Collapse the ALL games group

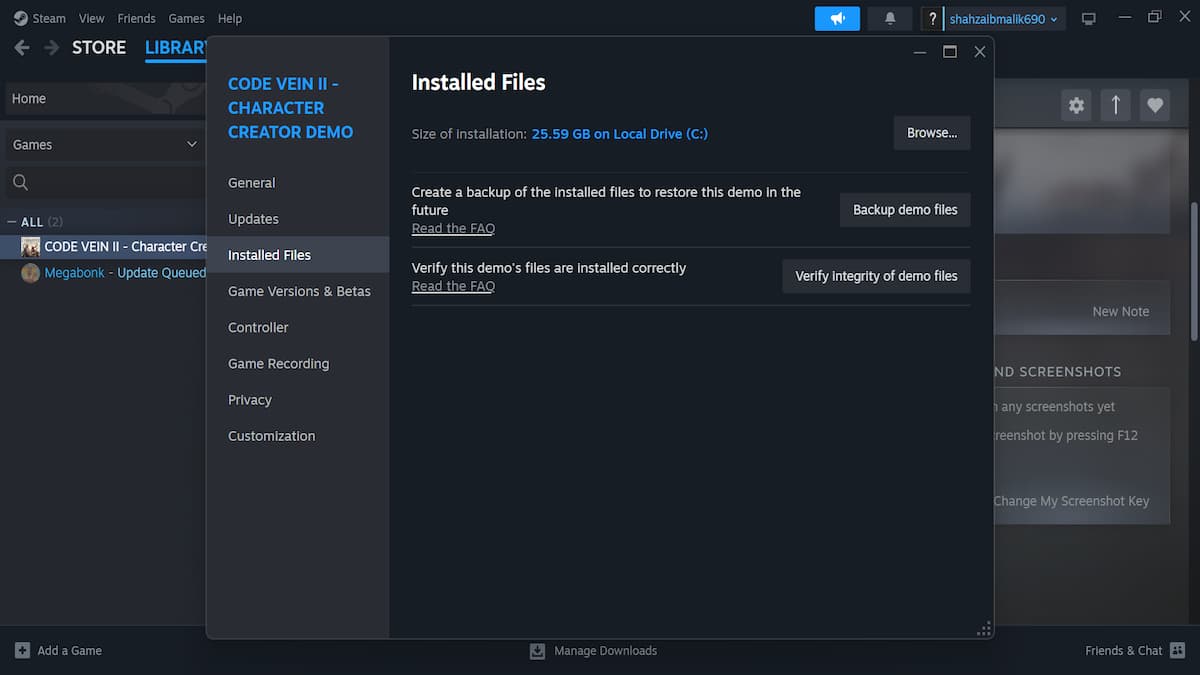click(9, 221)
